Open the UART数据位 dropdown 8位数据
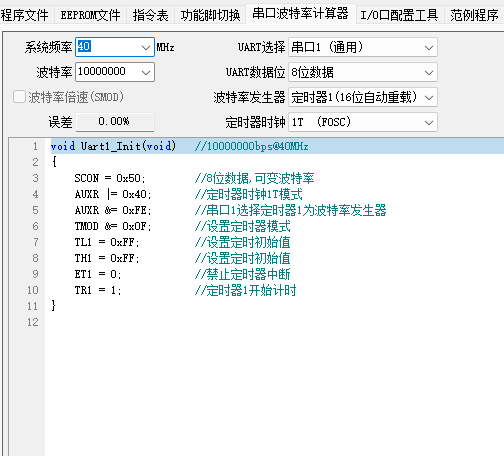 pyautogui.click(x=363, y=72)
